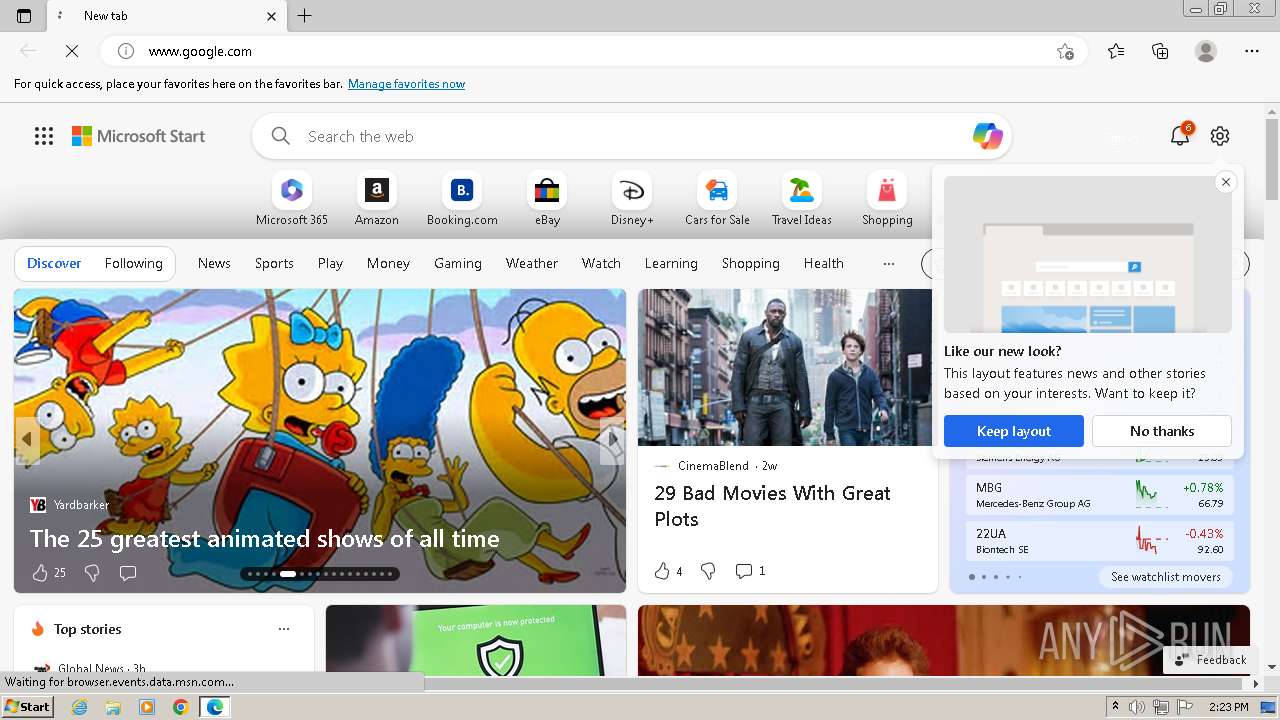Viewport: 1280px width, 720px height.
Task: View site information icon in address bar
Action: tap(126, 51)
